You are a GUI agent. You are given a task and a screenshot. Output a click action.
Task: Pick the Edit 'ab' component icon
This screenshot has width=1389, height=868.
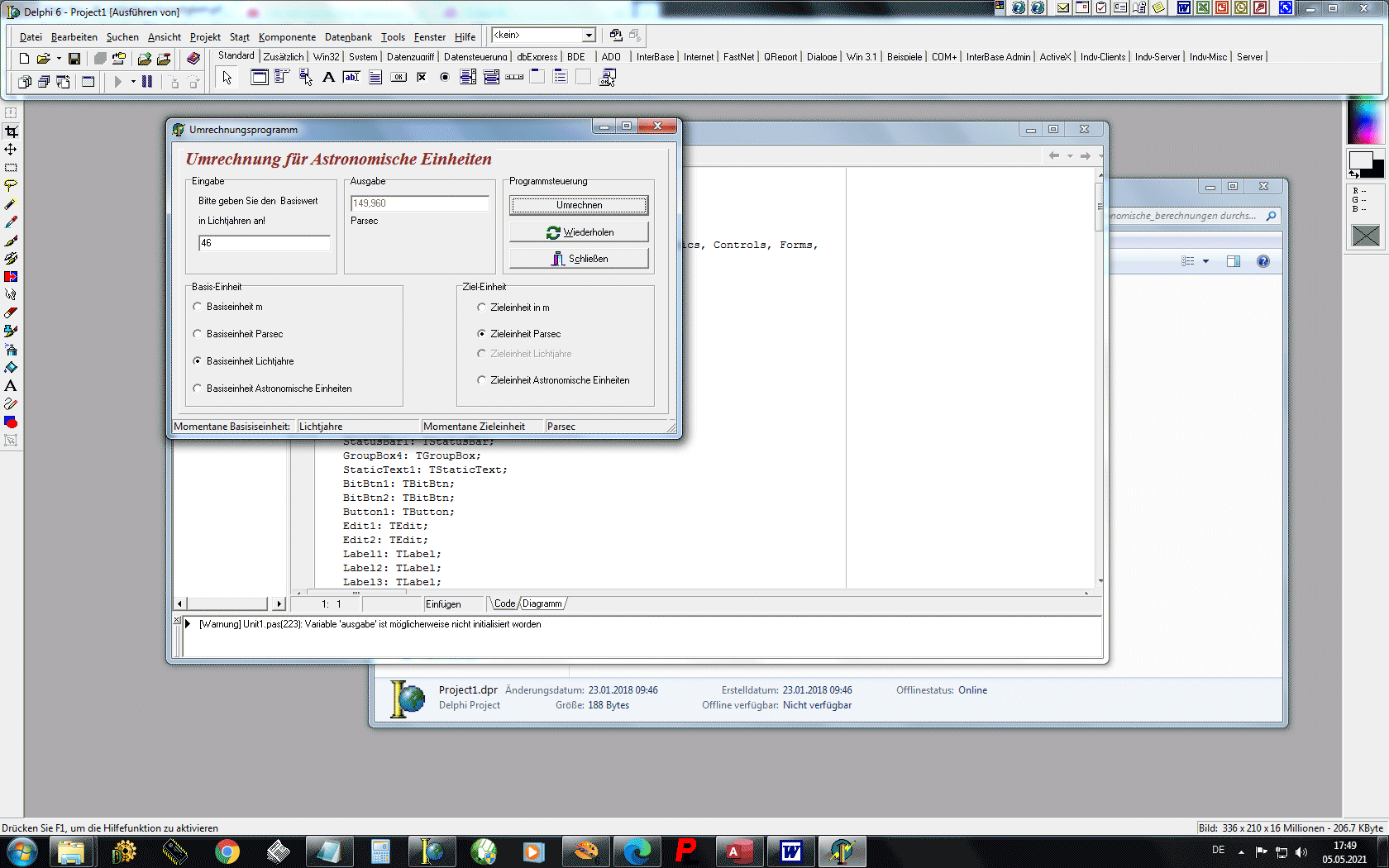click(x=351, y=78)
